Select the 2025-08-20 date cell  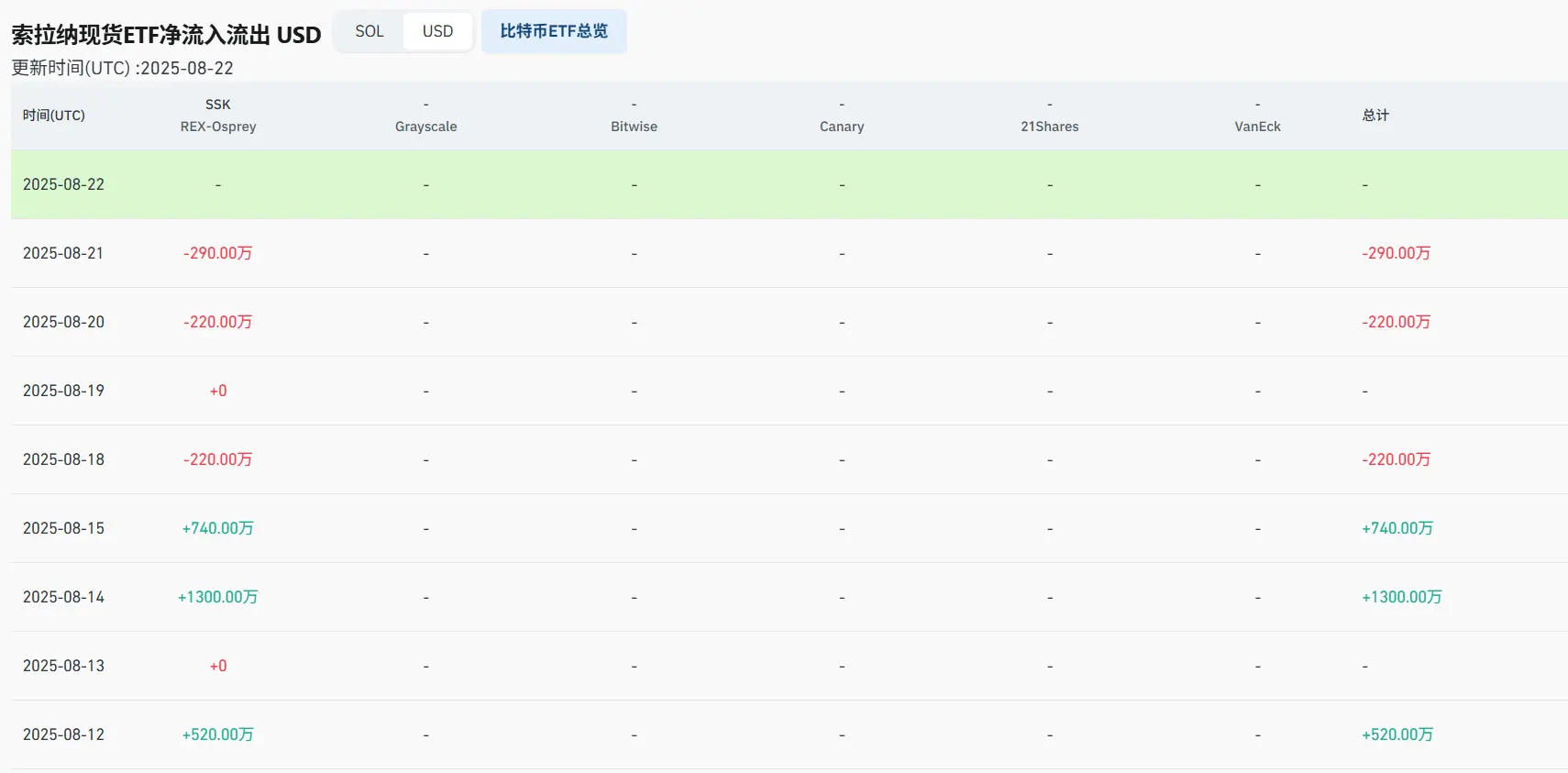pyautogui.click(x=63, y=322)
